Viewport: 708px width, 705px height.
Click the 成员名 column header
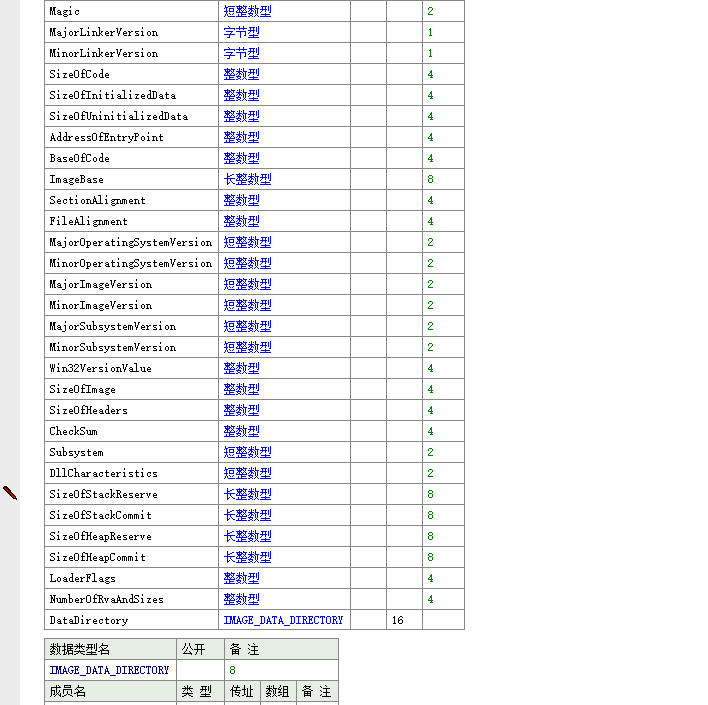110,691
